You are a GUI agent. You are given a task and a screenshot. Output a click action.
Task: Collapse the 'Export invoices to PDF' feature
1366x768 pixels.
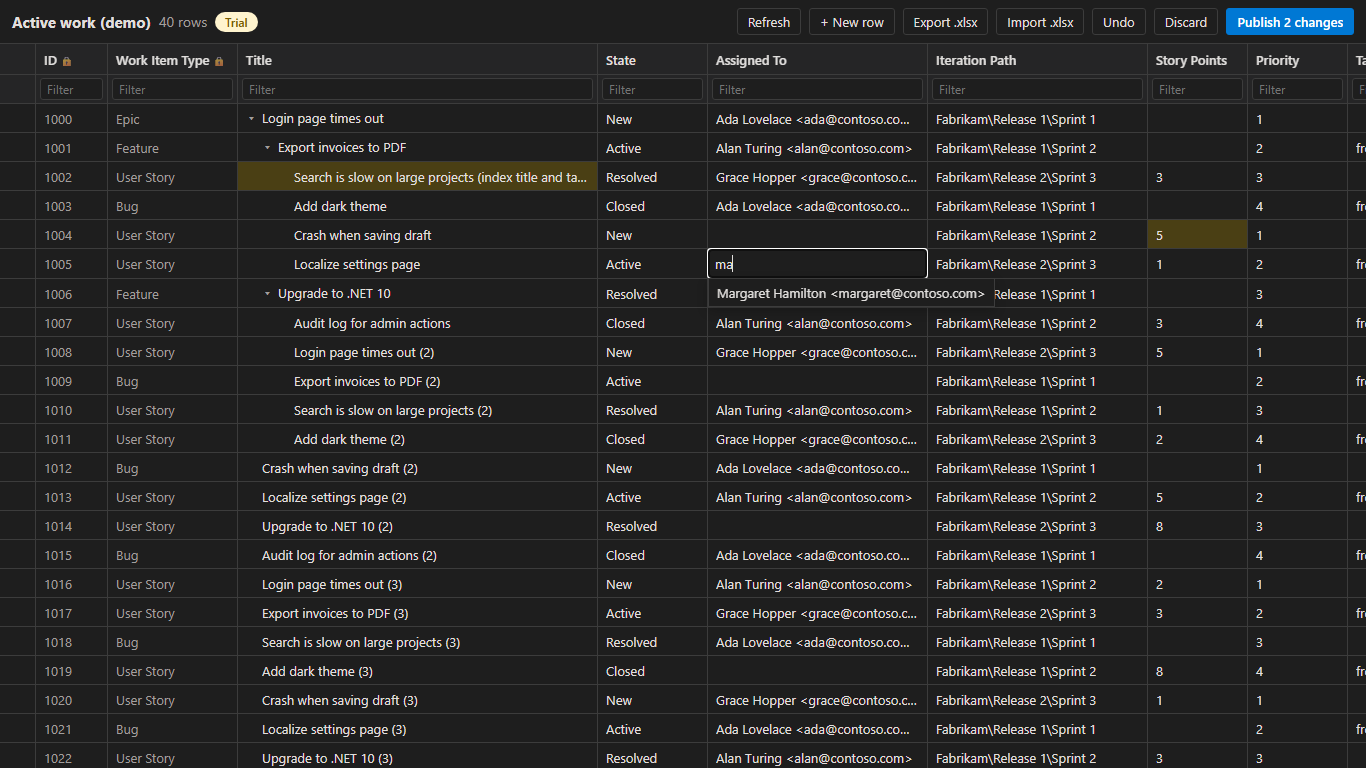(x=268, y=148)
